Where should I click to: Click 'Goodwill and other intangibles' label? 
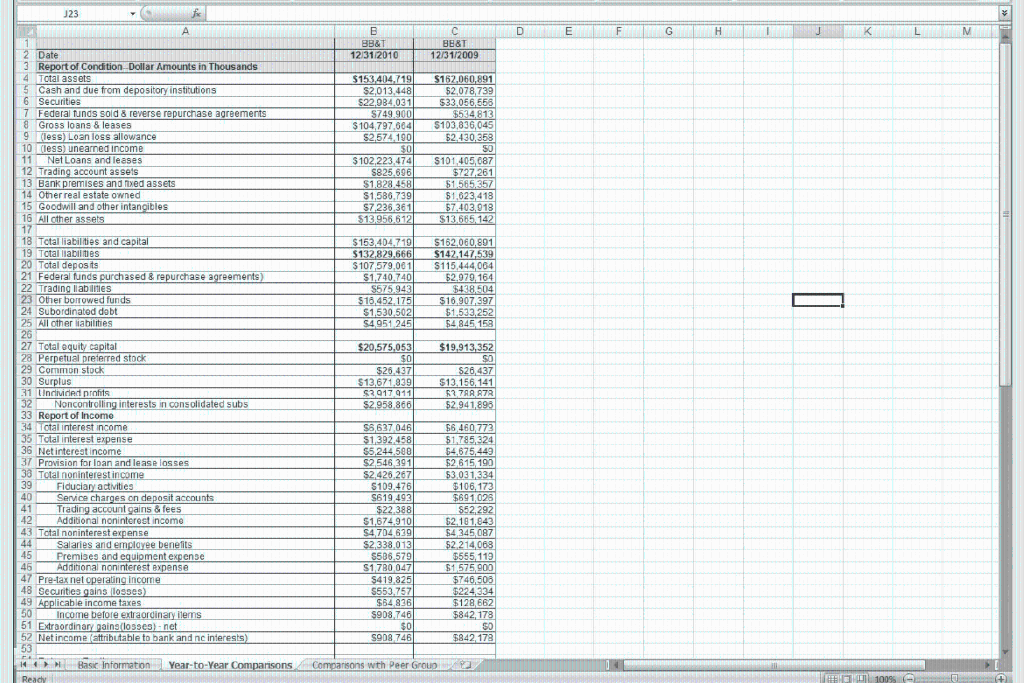103,206
